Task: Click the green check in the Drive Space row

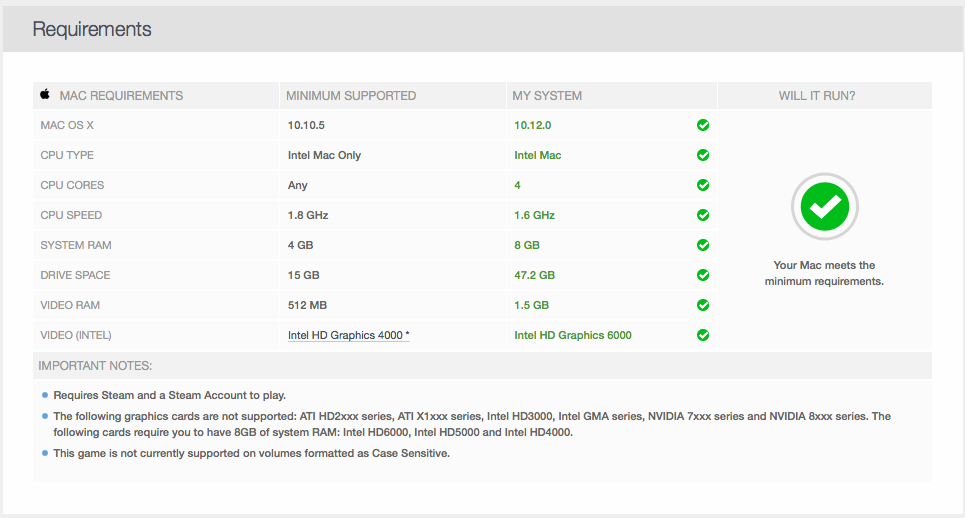Action: (x=703, y=275)
